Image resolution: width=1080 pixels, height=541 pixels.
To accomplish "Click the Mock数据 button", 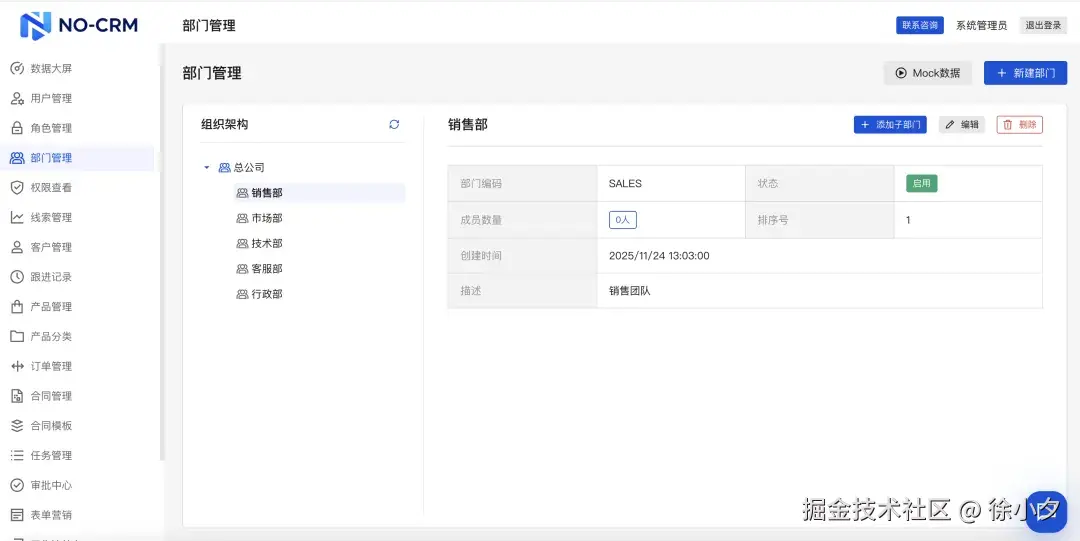I will pos(927,73).
